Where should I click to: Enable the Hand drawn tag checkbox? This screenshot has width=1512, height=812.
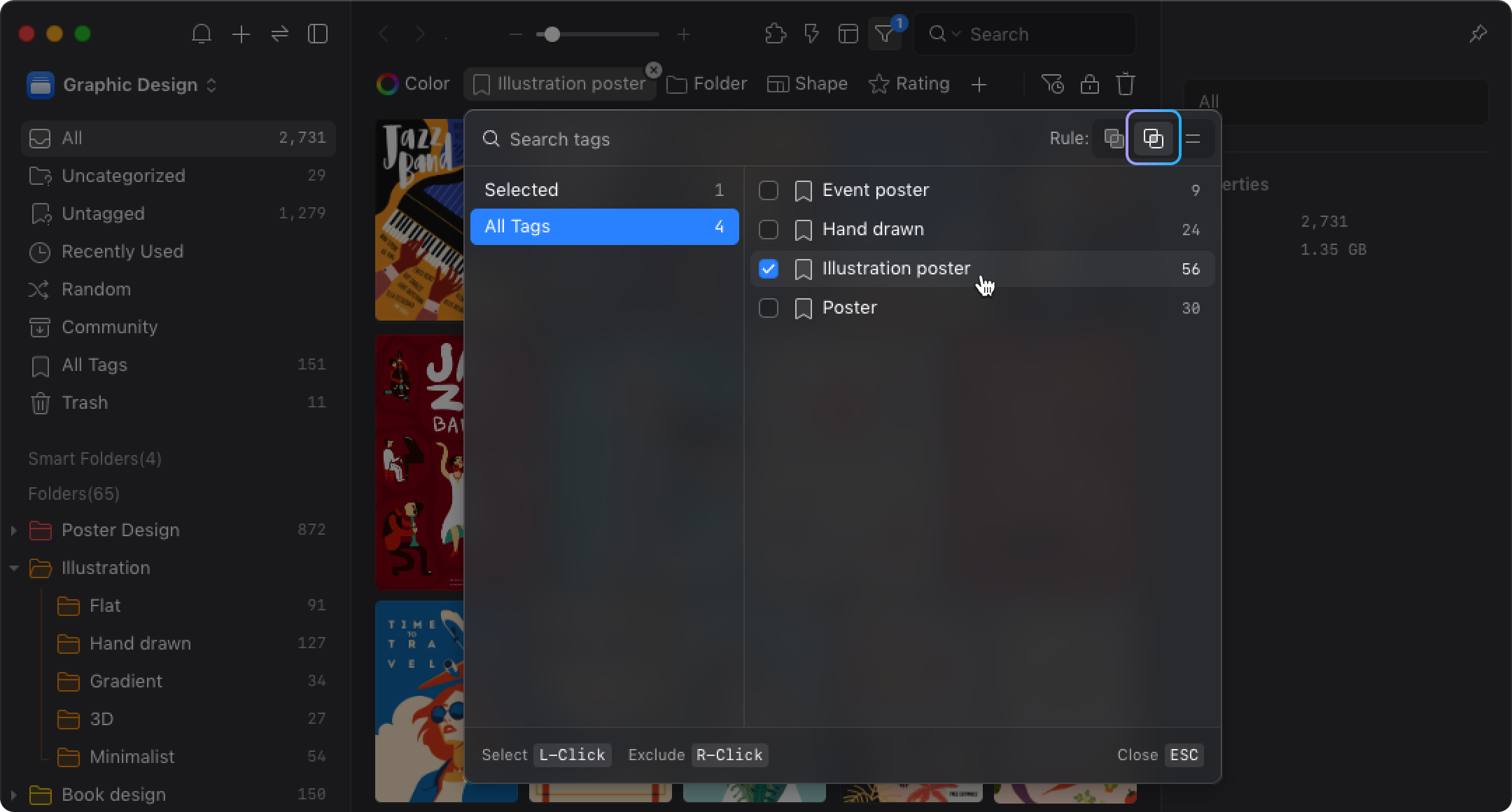[769, 229]
